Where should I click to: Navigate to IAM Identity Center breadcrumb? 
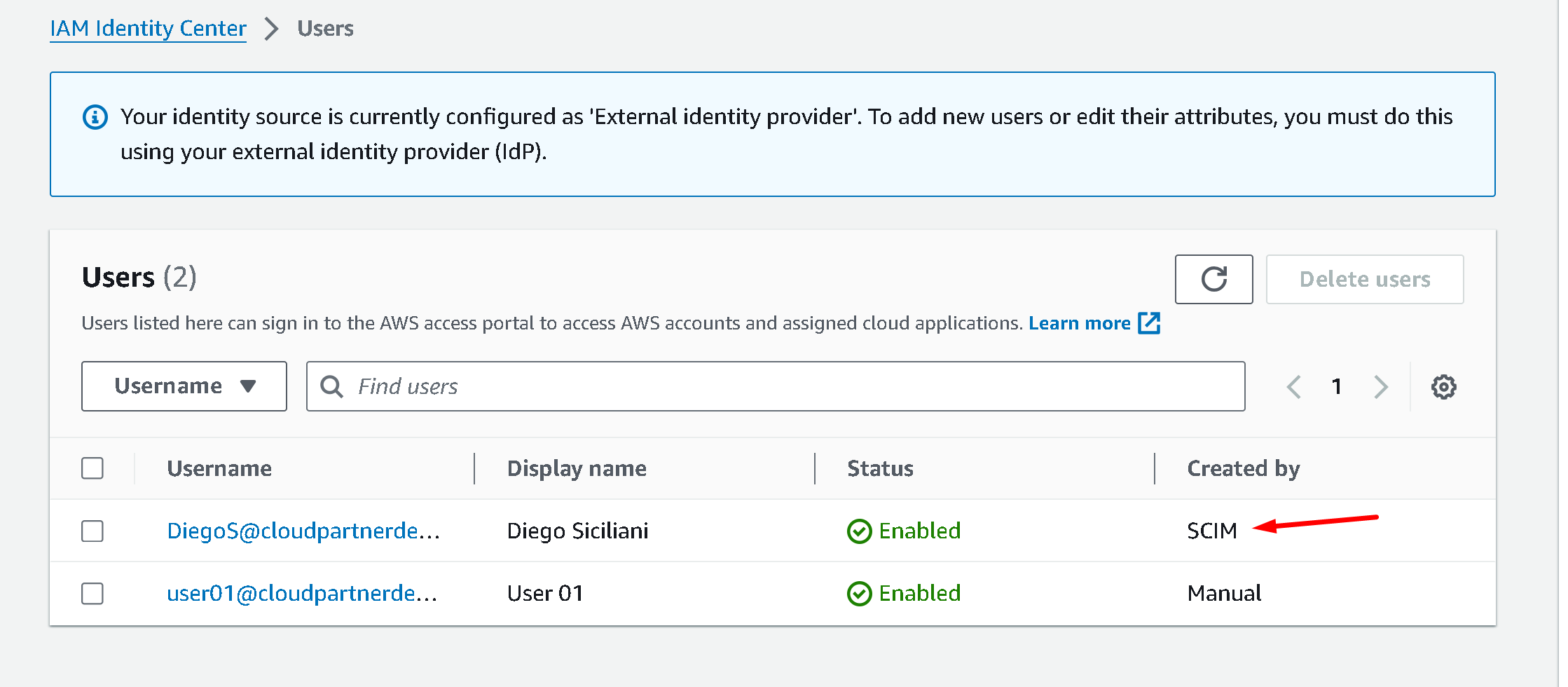(x=148, y=29)
